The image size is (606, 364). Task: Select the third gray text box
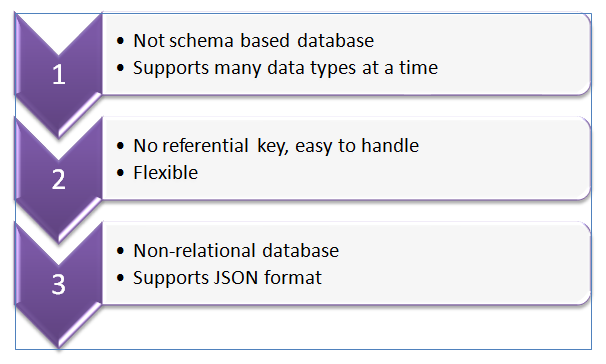tap(346, 264)
